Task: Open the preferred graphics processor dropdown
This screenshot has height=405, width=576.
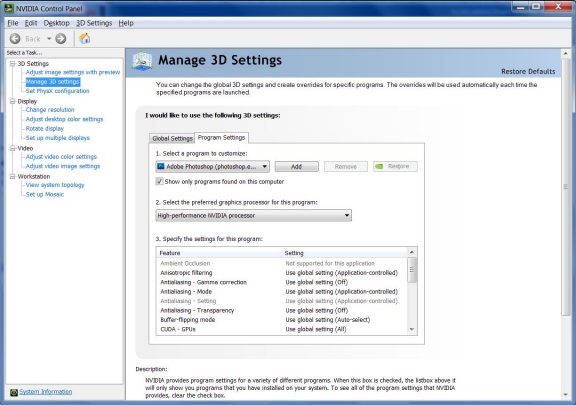Action: coord(253,215)
